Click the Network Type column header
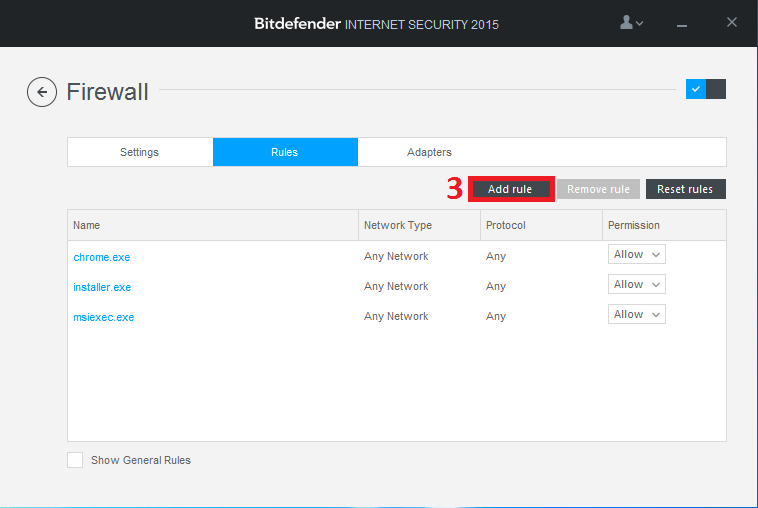This screenshot has height=508, width=758. 419,225
